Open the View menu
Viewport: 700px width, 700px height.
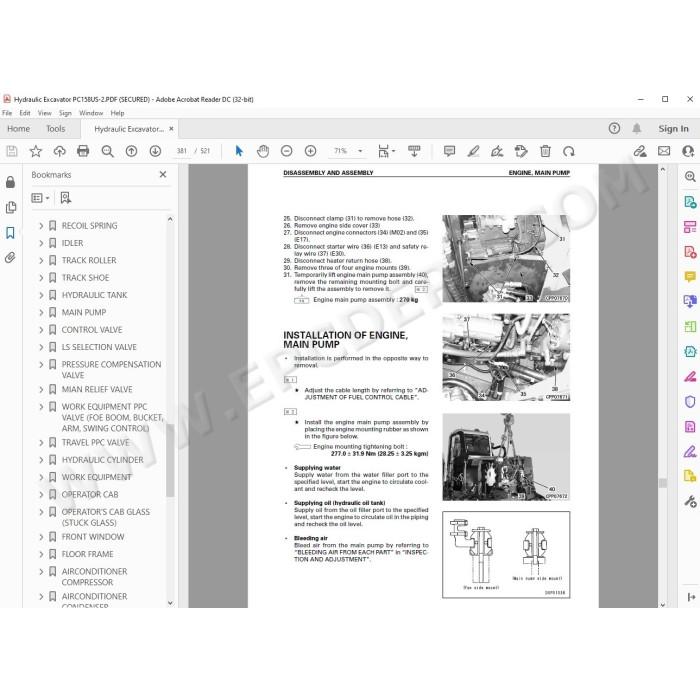[x=45, y=113]
